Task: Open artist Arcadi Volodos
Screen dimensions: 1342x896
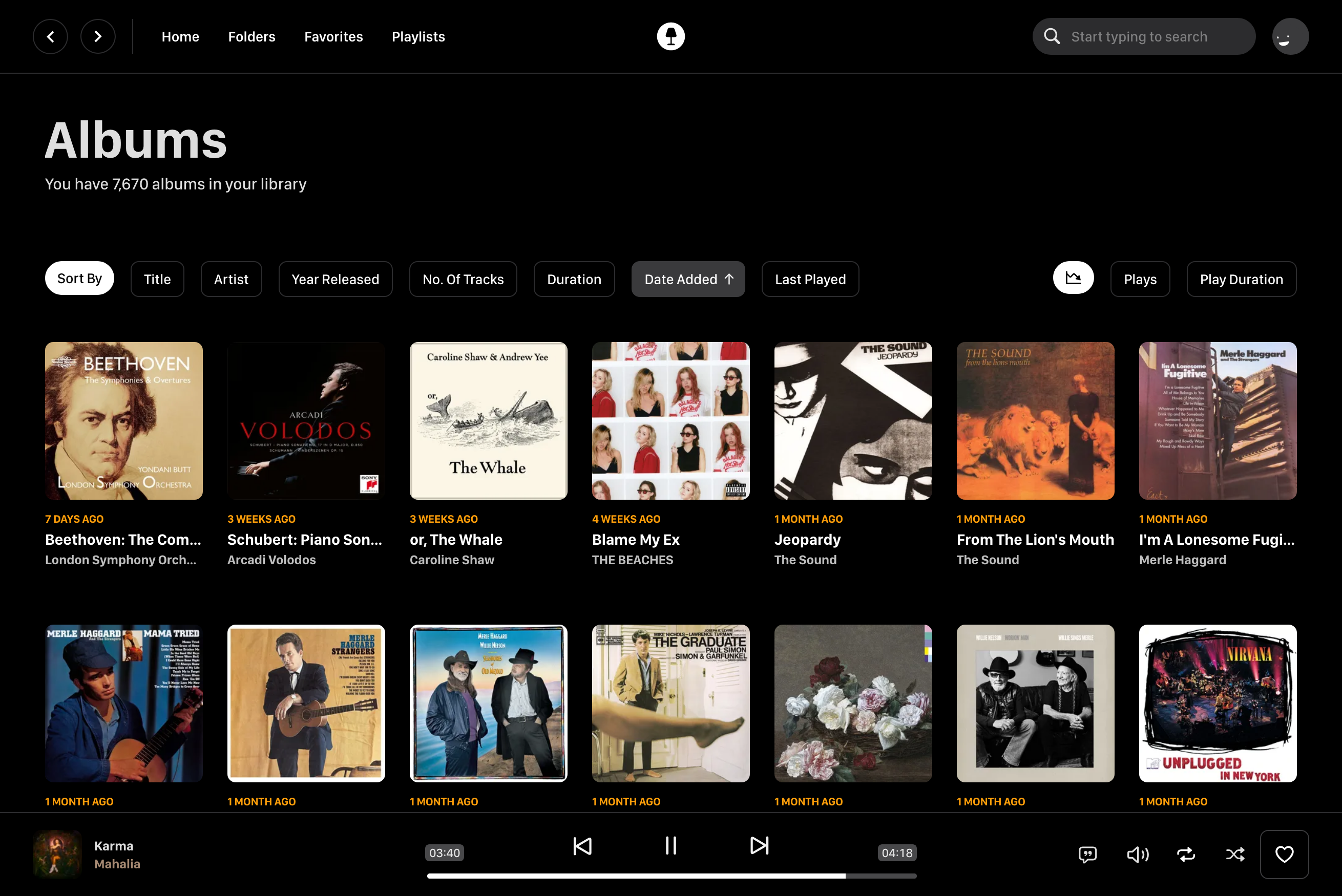Action: coord(271,560)
